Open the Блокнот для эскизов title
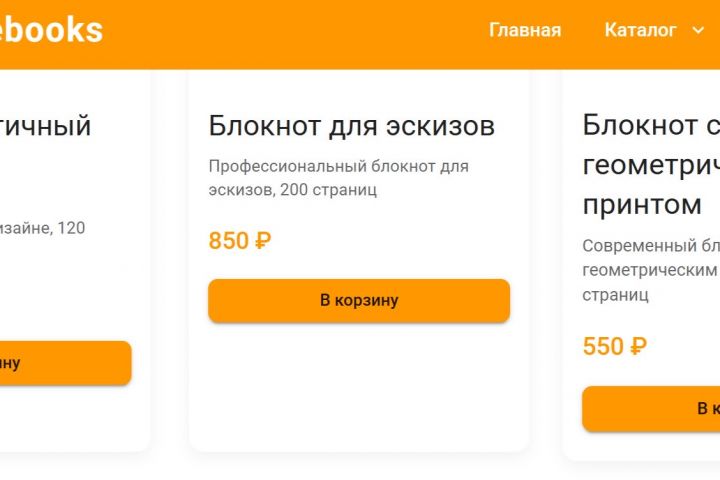 click(351, 126)
